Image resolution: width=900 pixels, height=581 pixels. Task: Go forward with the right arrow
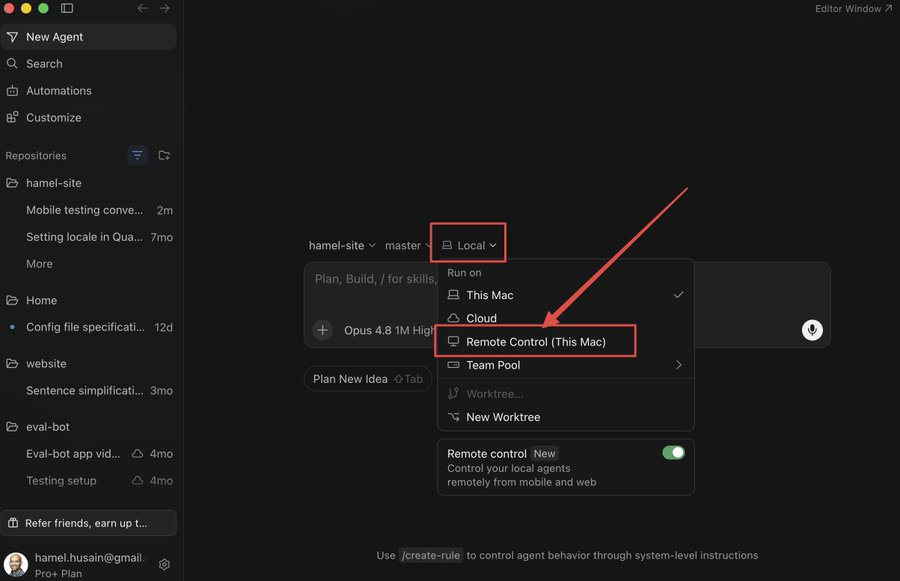tap(165, 8)
